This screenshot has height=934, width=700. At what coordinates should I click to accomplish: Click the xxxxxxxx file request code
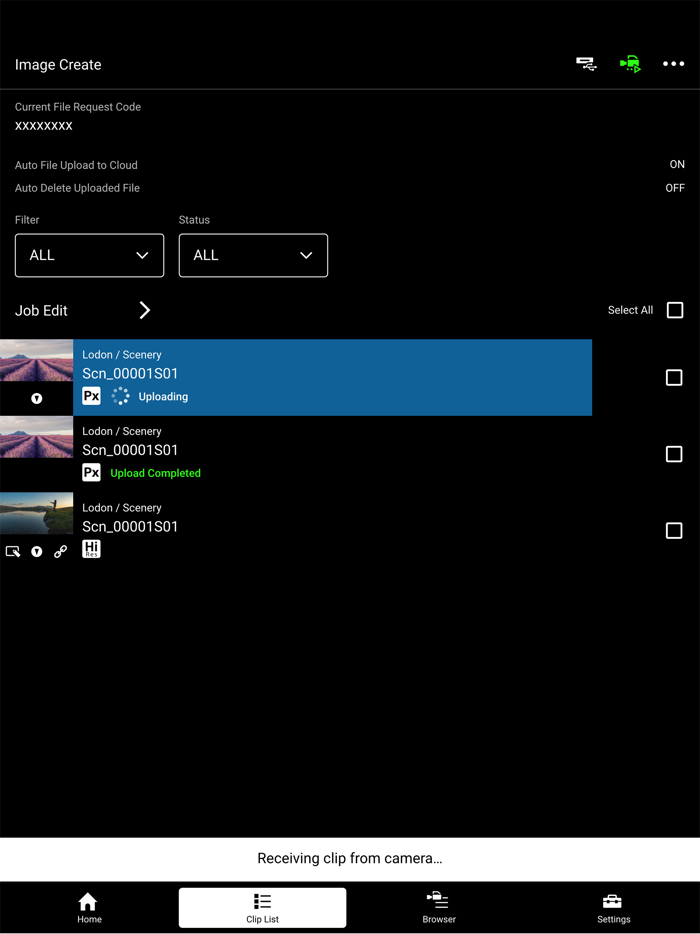pos(43,126)
